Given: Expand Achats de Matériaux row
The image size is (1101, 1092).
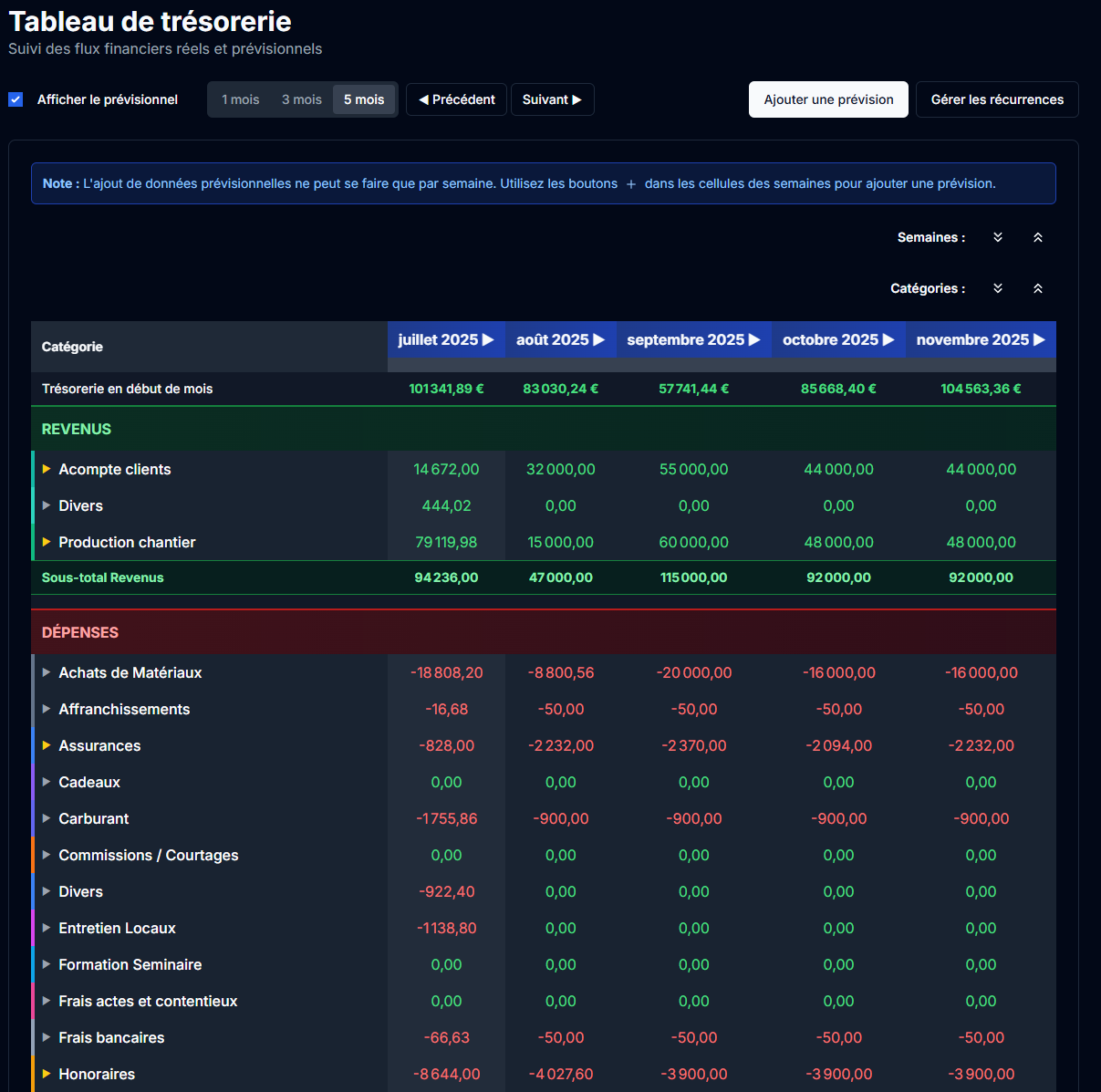Looking at the screenshot, I should [x=47, y=672].
